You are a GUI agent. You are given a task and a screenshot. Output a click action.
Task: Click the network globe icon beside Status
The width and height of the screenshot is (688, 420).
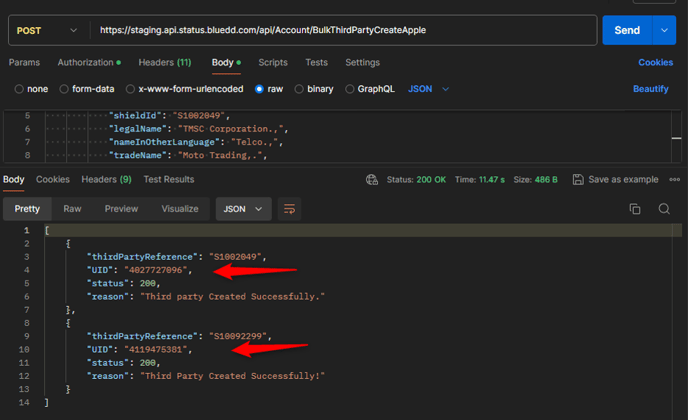click(x=373, y=180)
